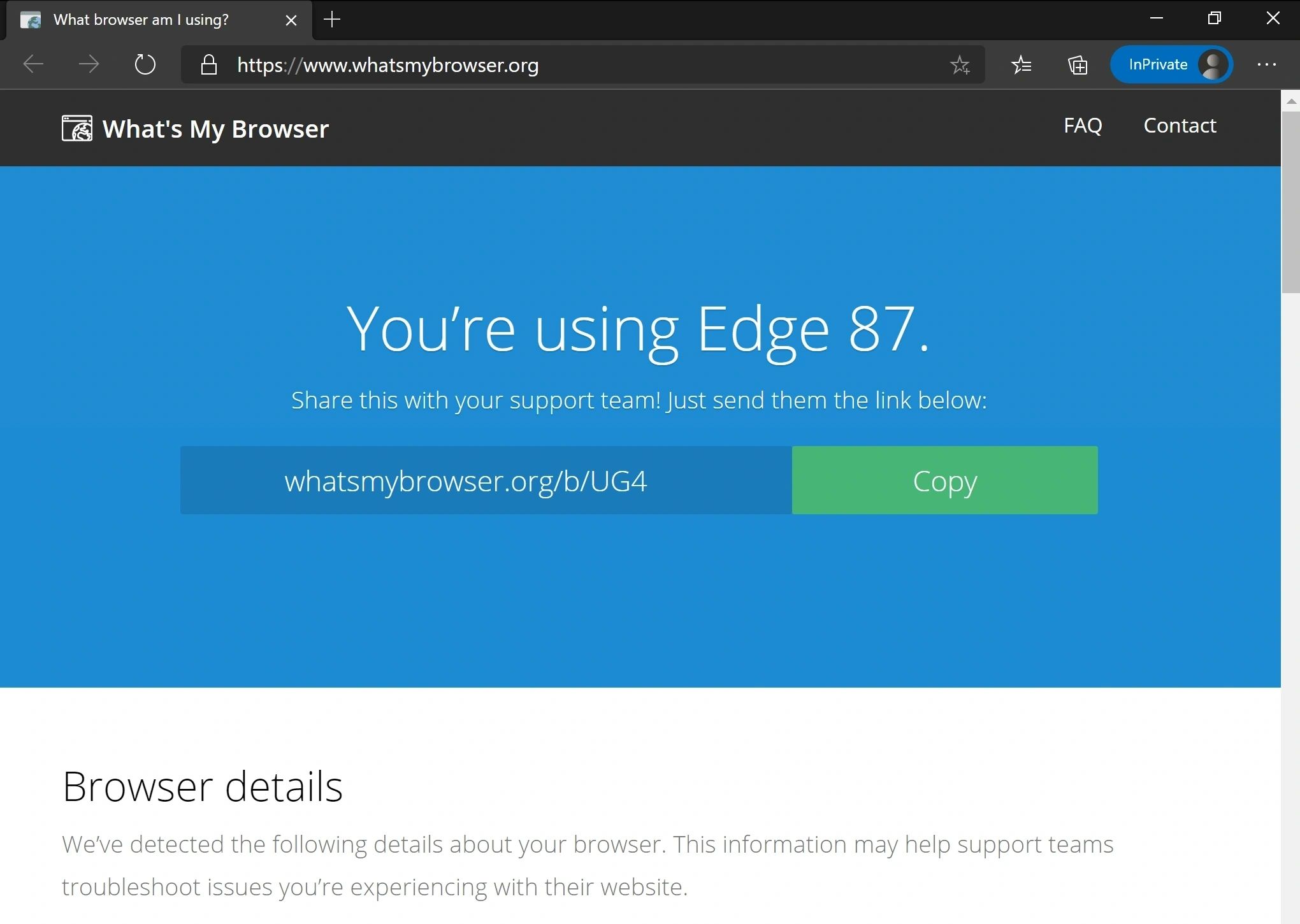Add this page to favorites

coord(960,64)
